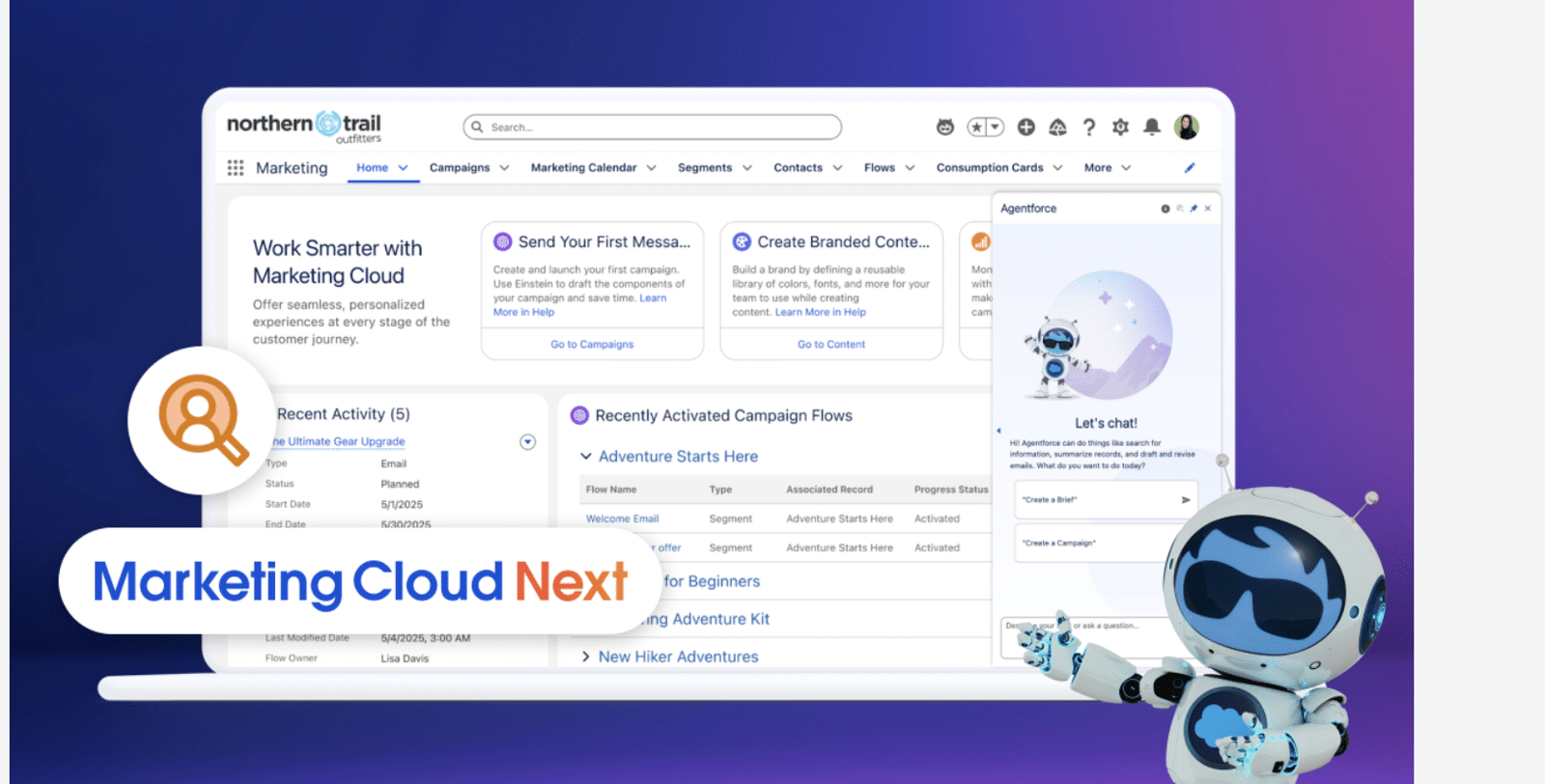Screen dimensions: 1545x784
Task: Close the Agentforce panel
Action: [1208, 209]
